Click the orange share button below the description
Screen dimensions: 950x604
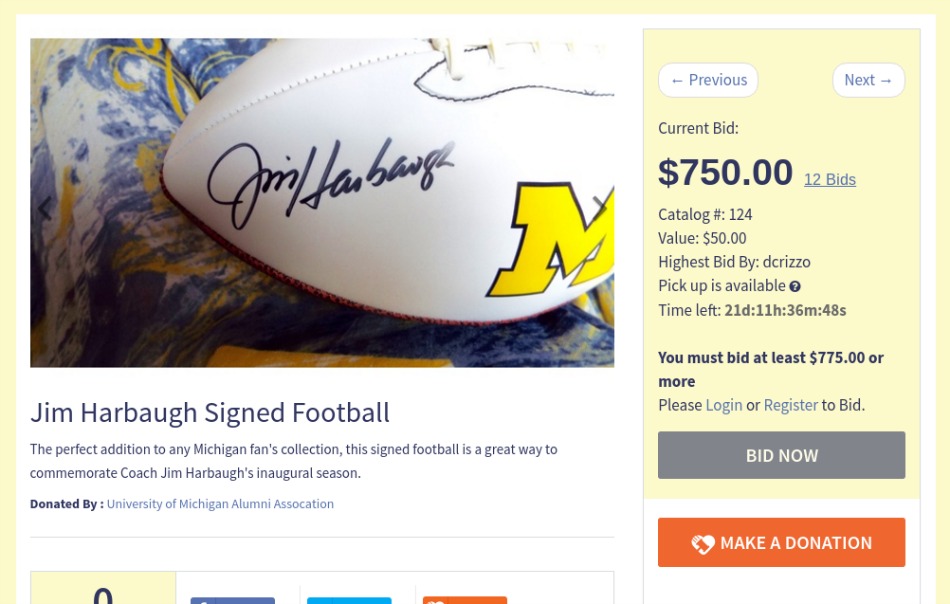pos(465,600)
